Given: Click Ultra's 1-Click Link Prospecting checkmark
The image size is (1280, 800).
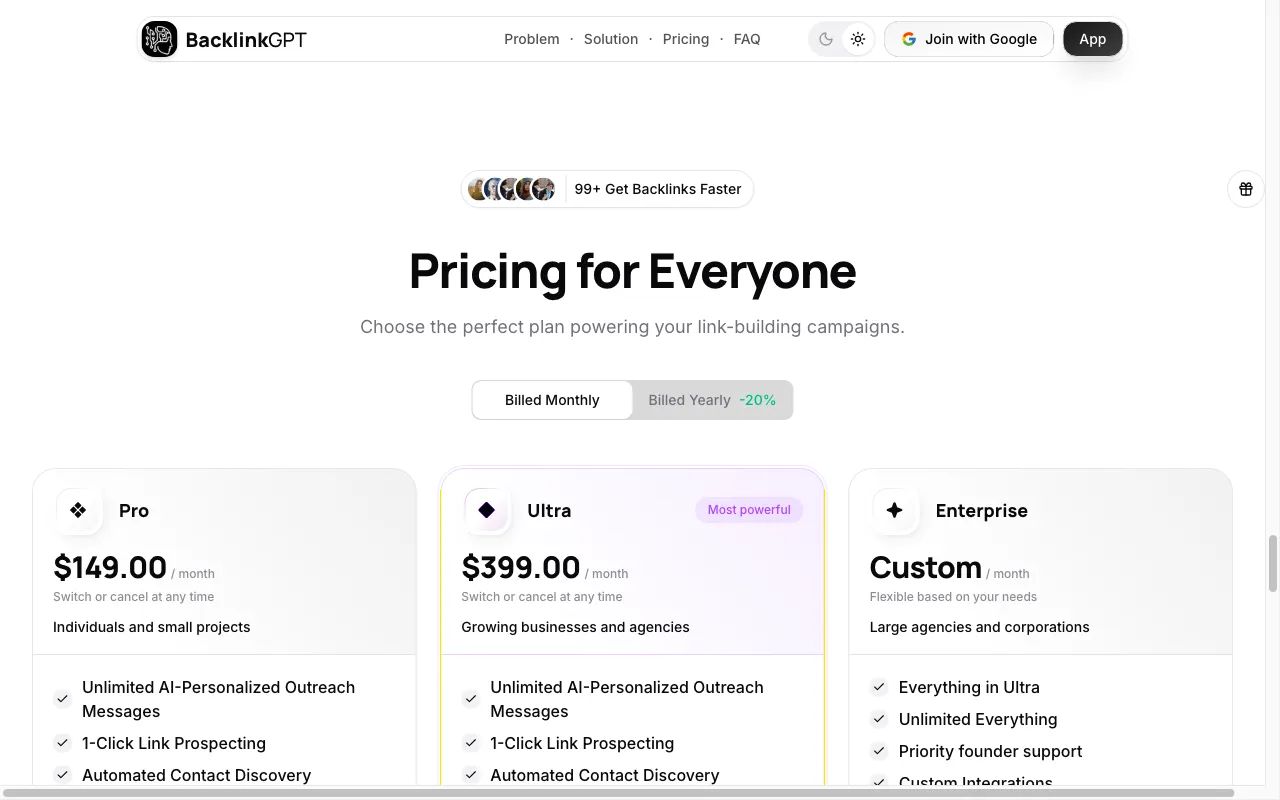Looking at the screenshot, I should pyautogui.click(x=470, y=743).
